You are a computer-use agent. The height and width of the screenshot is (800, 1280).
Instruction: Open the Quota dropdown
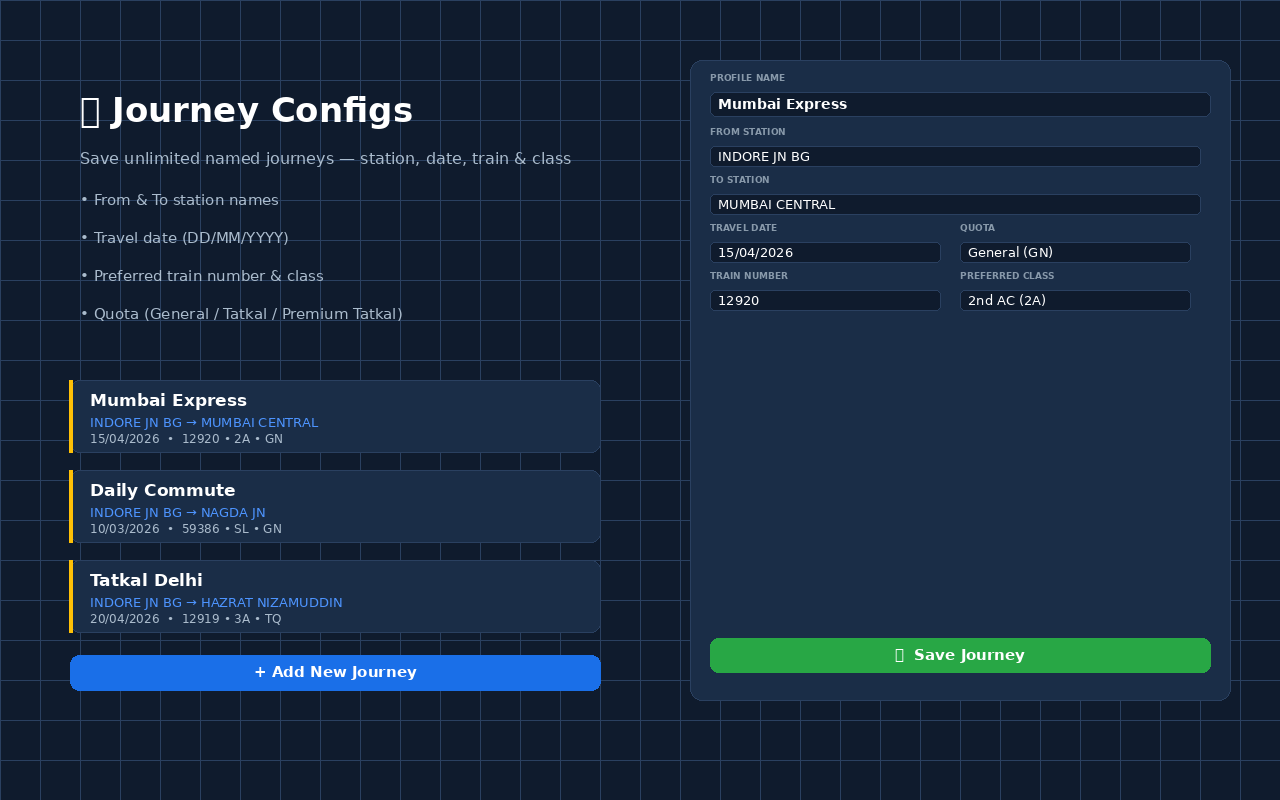[1075, 252]
